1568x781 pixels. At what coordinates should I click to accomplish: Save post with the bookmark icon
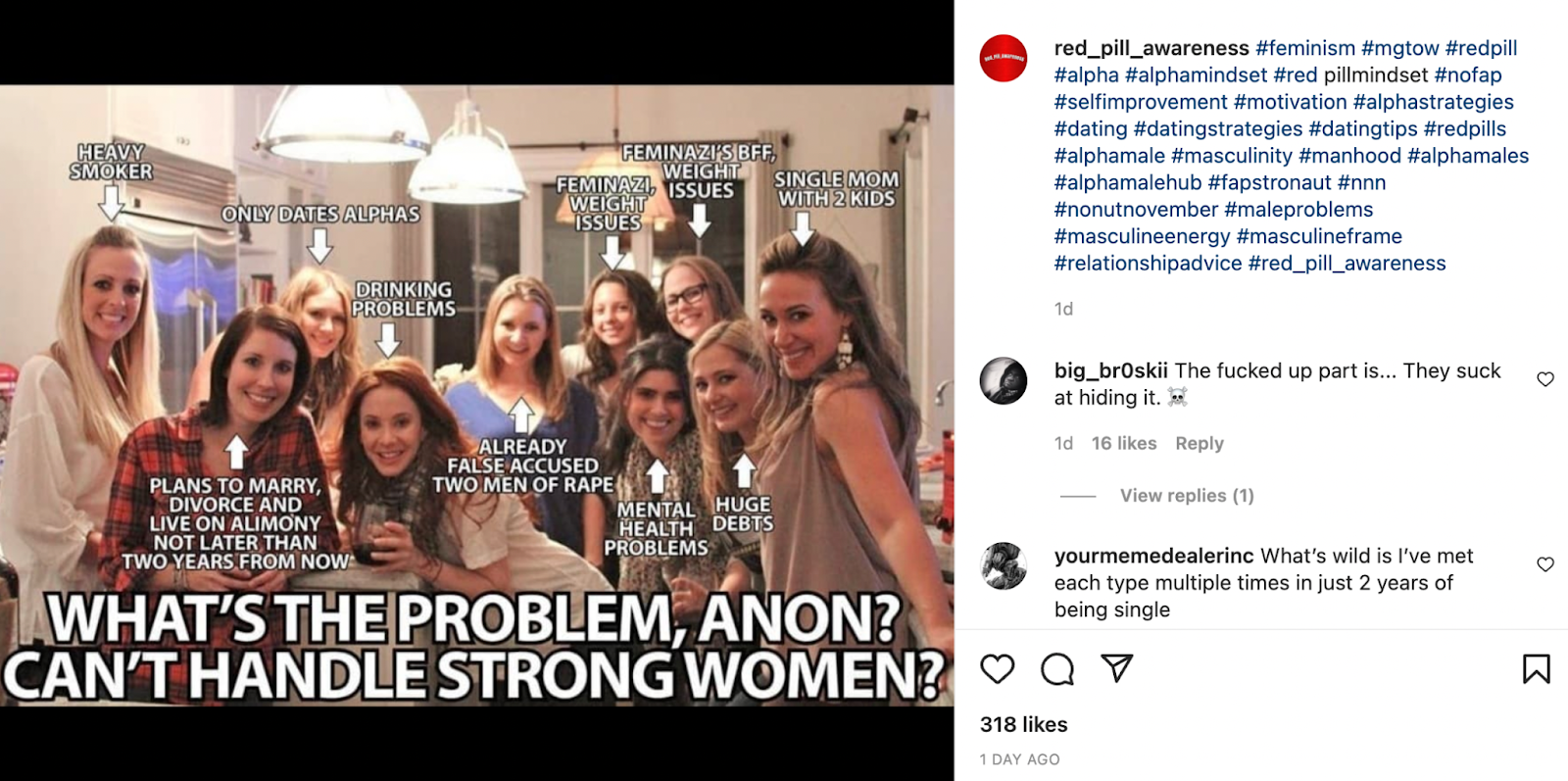click(1536, 669)
